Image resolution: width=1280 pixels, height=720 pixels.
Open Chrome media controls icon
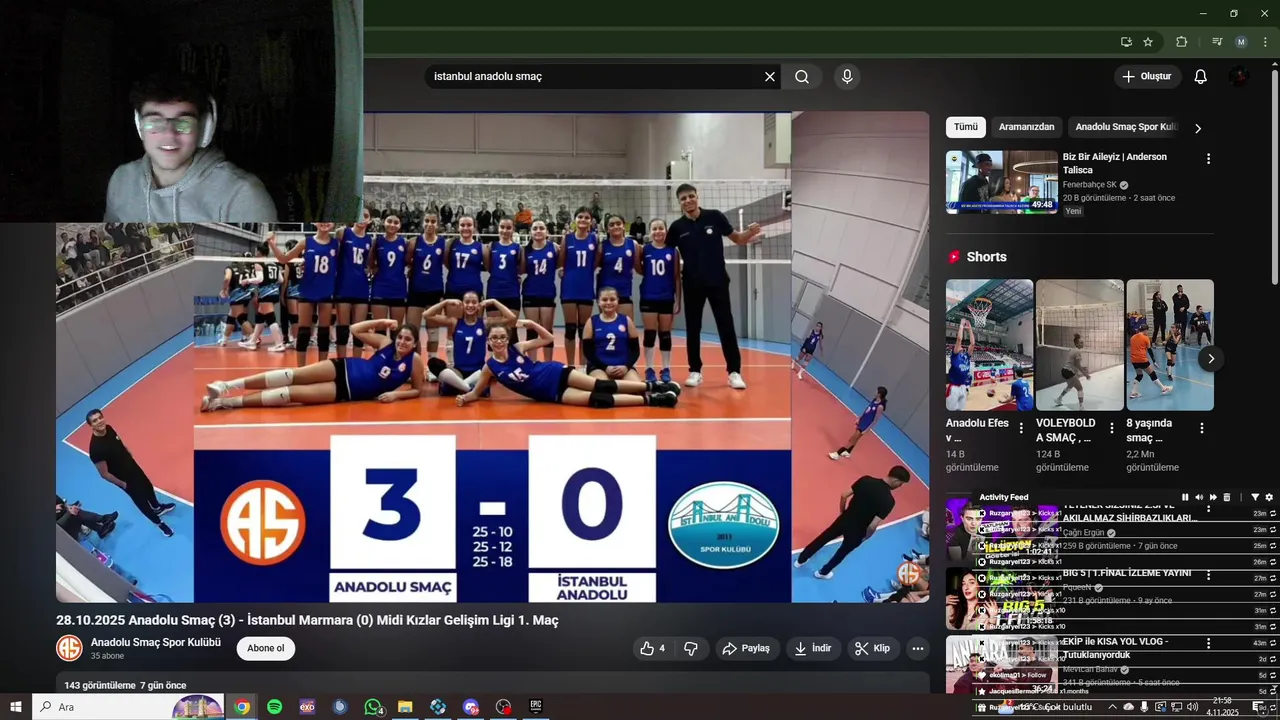tap(1217, 42)
